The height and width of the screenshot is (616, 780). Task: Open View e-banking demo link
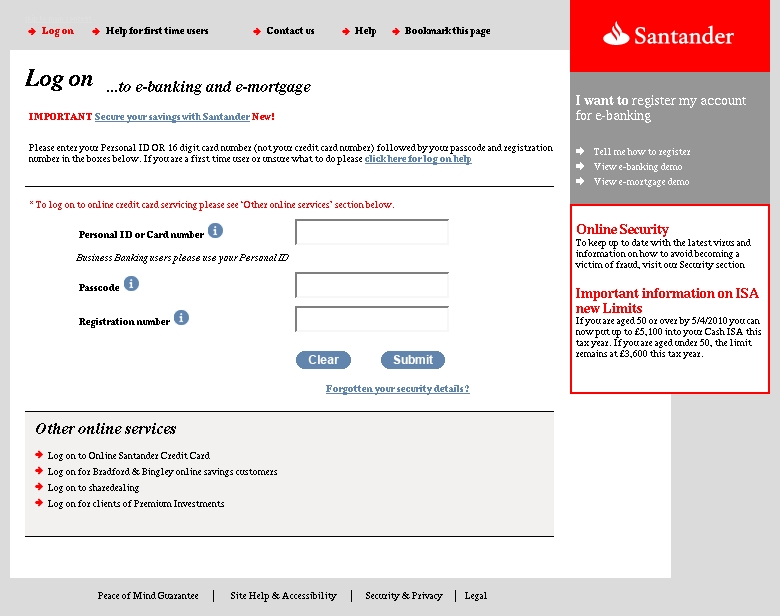click(x=638, y=166)
